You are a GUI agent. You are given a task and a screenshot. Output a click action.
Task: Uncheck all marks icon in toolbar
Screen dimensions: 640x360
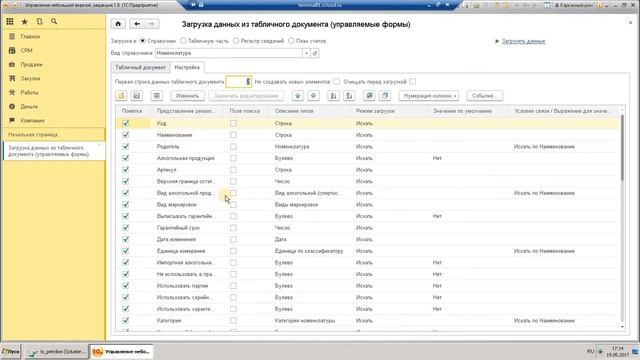click(384, 96)
